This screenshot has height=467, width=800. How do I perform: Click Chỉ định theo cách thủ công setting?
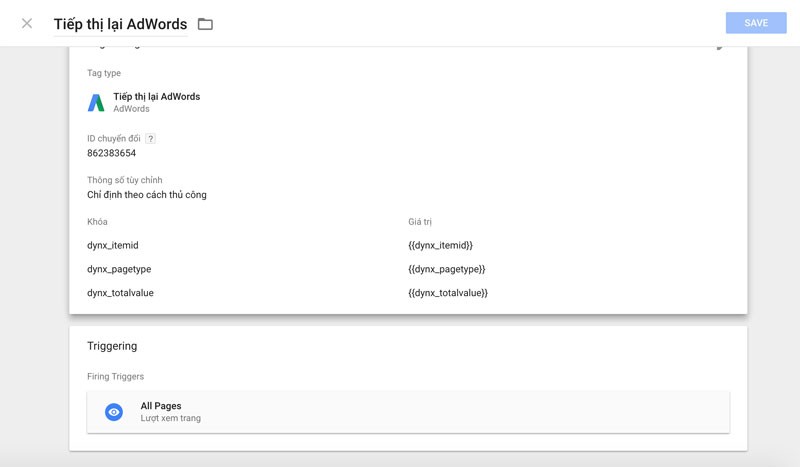pos(147,195)
